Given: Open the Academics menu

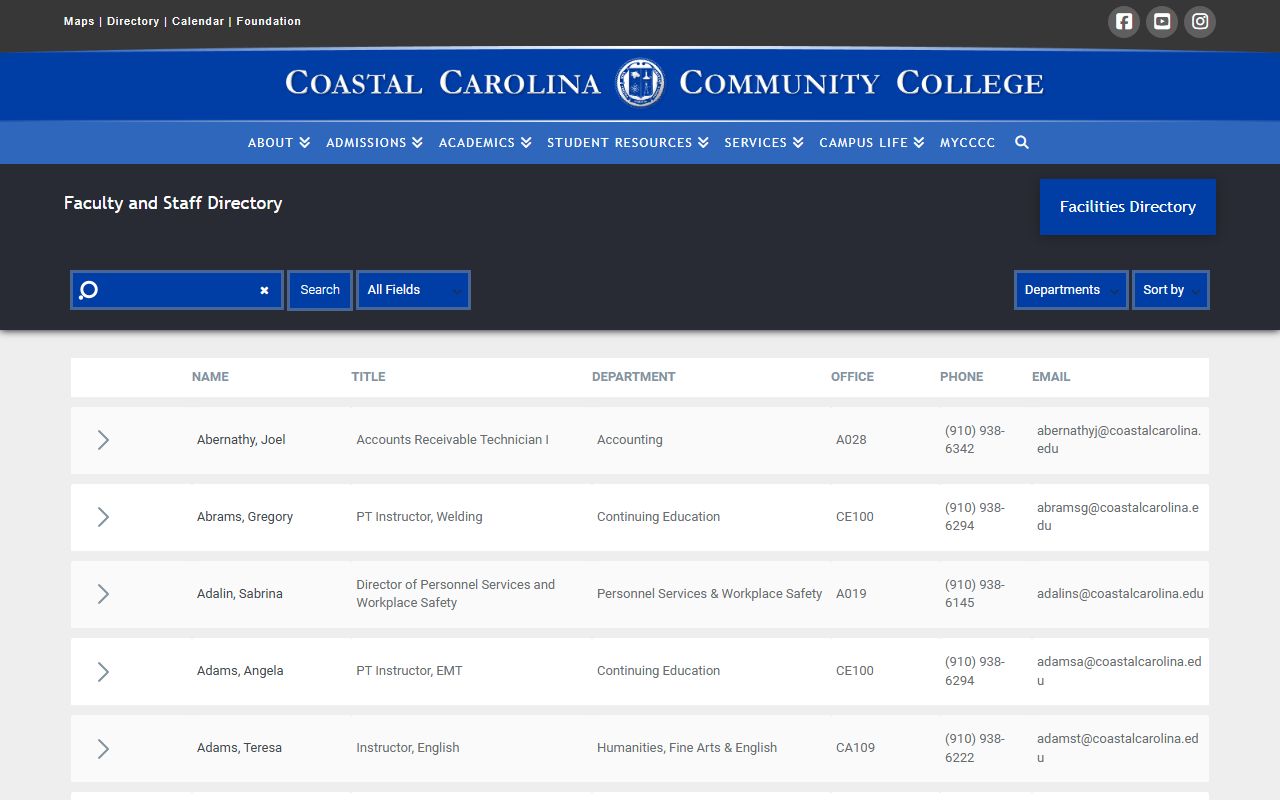Looking at the screenshot, I should pos(485,142).
